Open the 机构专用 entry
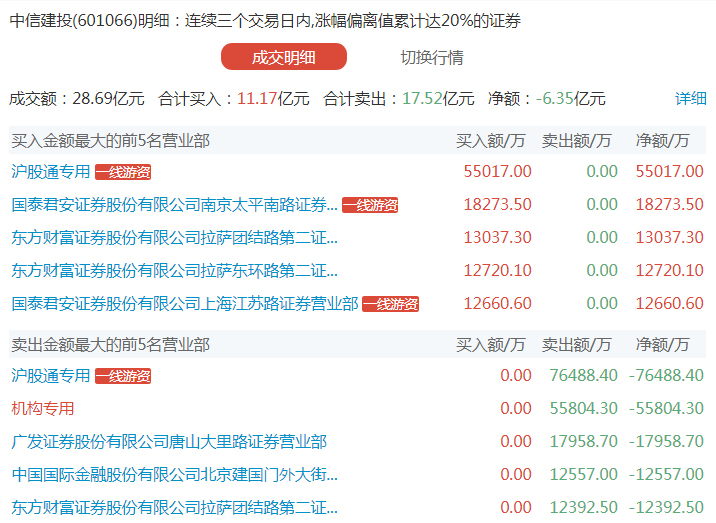Screen dimensions: 716x523 click(42, 408)
